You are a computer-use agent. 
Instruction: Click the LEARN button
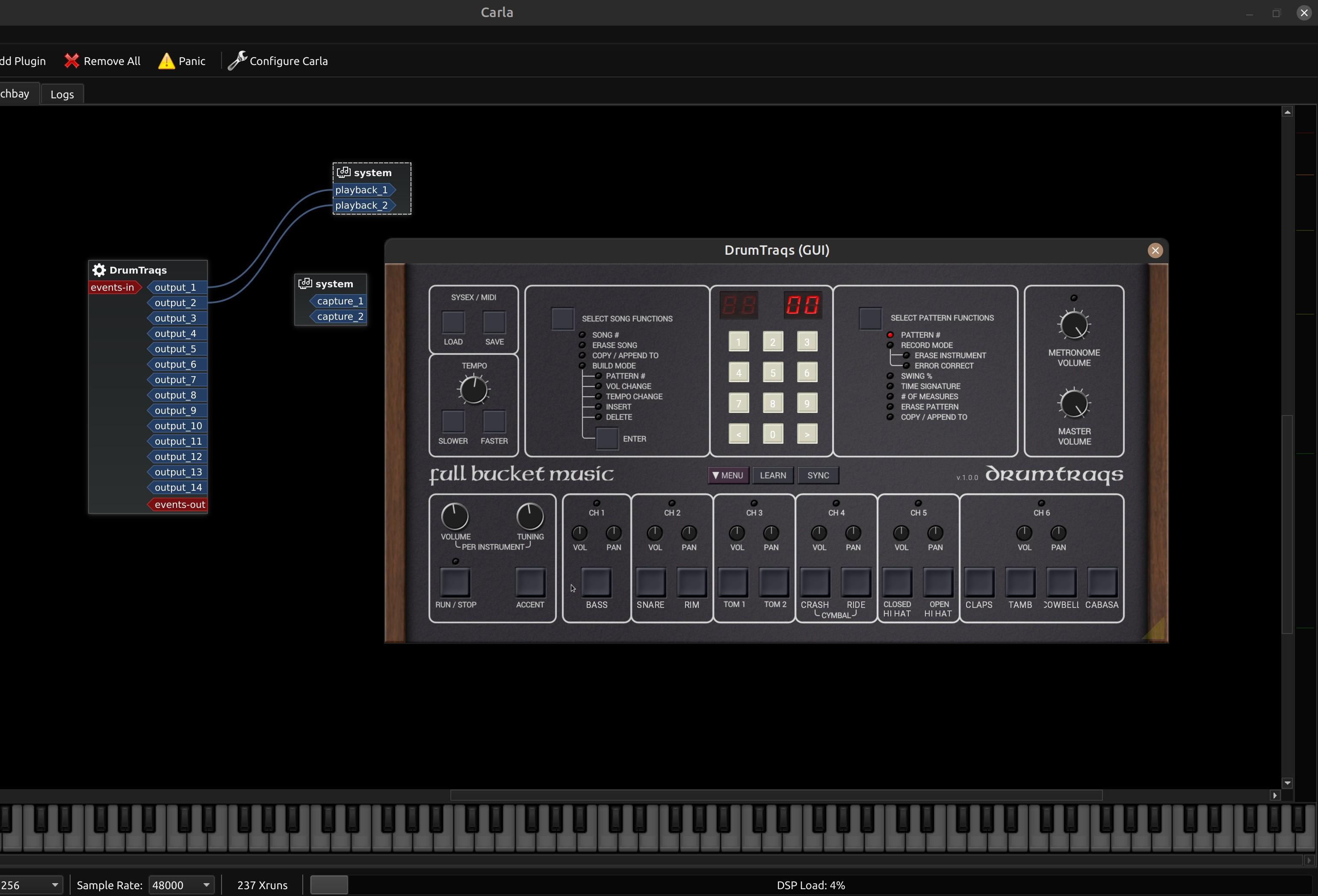pyautogui.click(x=773, y=475)
